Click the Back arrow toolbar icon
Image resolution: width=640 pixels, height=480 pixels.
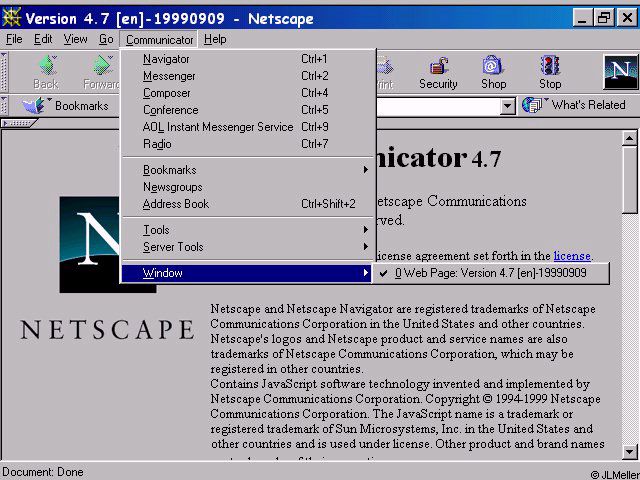pyautogui.click(x=47, y=66)
